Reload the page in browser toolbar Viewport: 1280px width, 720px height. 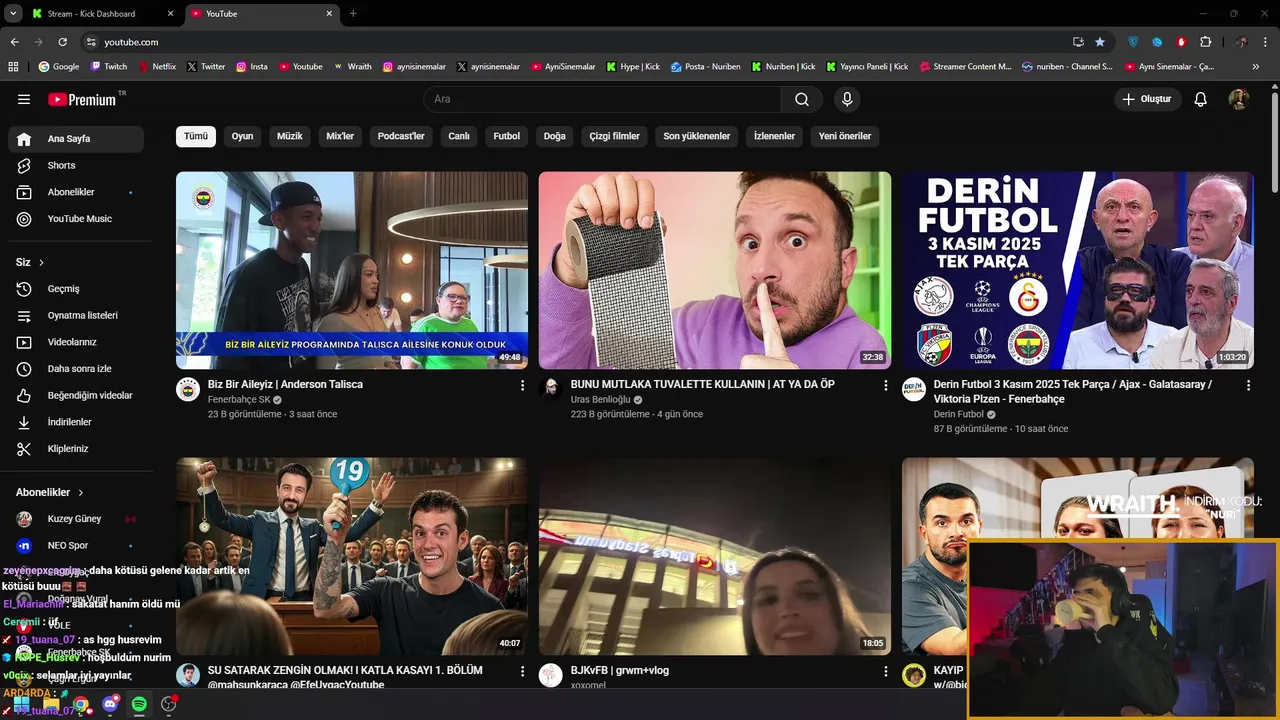pyautogui.click(x=62, y=42)
